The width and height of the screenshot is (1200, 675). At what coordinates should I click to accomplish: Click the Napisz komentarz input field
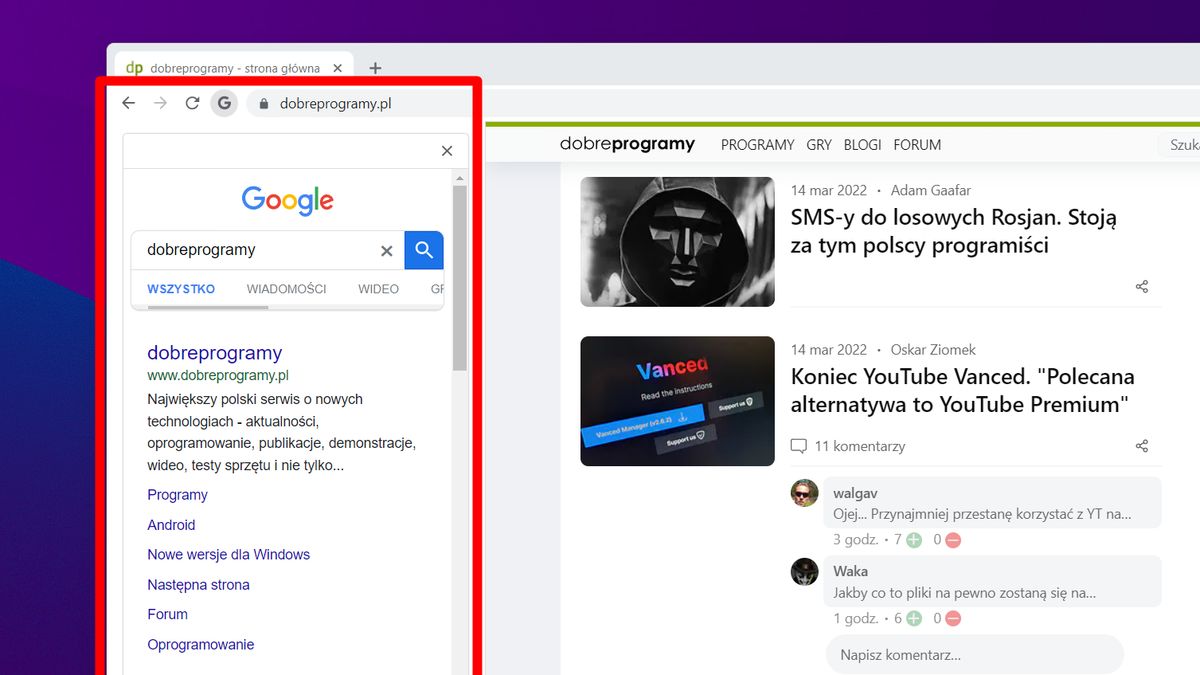tap(975, 654)
